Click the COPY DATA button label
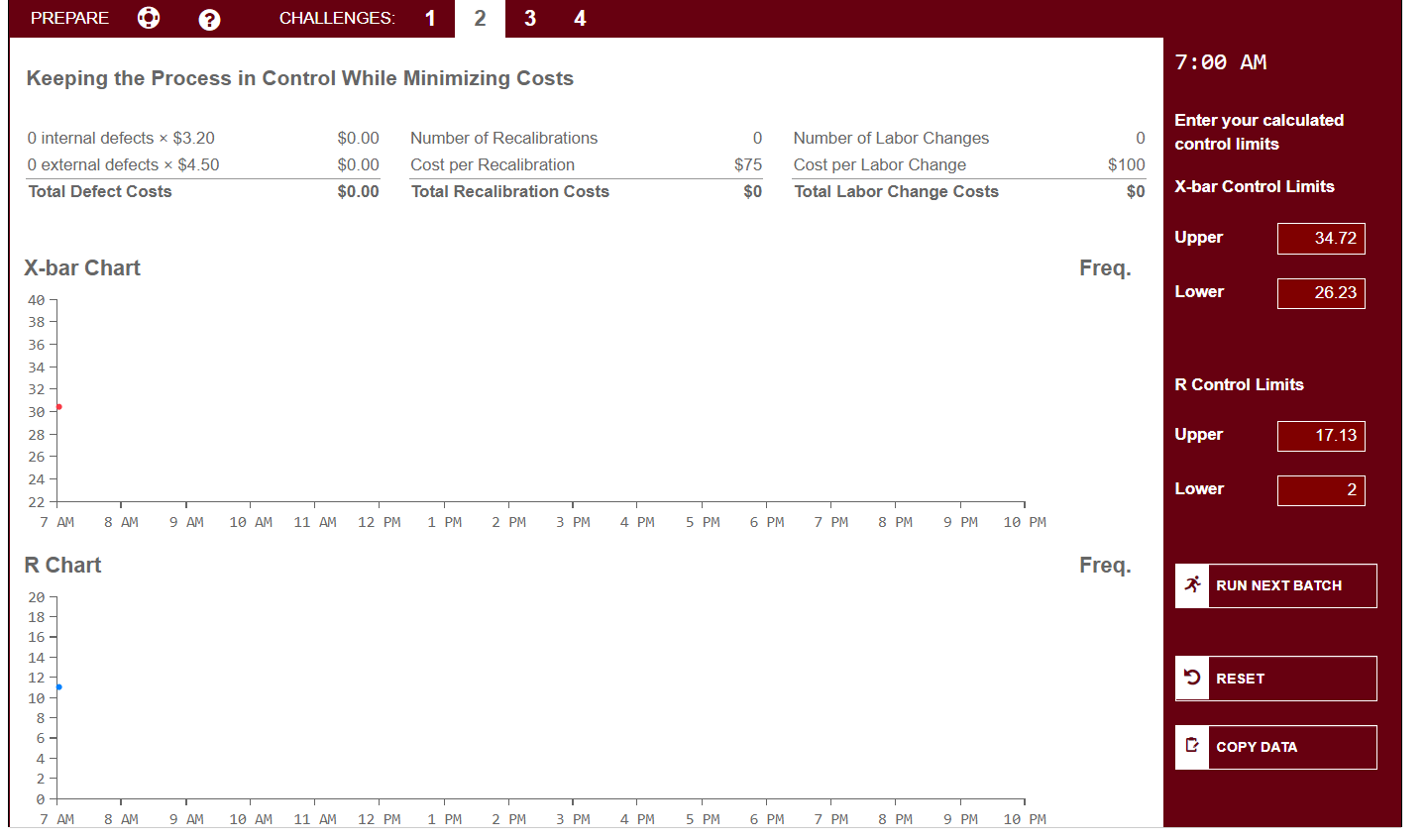The image size is (1427, 840). coord(1257,747)
